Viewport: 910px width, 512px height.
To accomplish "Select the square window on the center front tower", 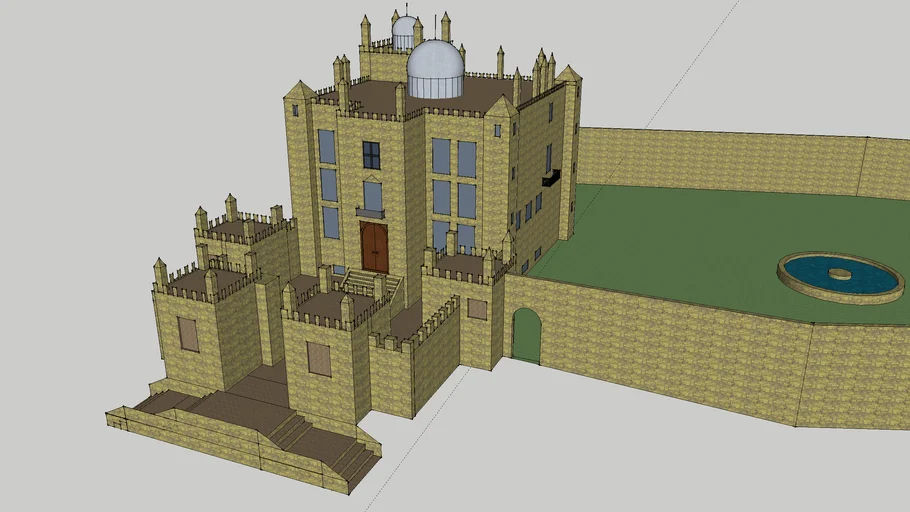I will (319, 359).
